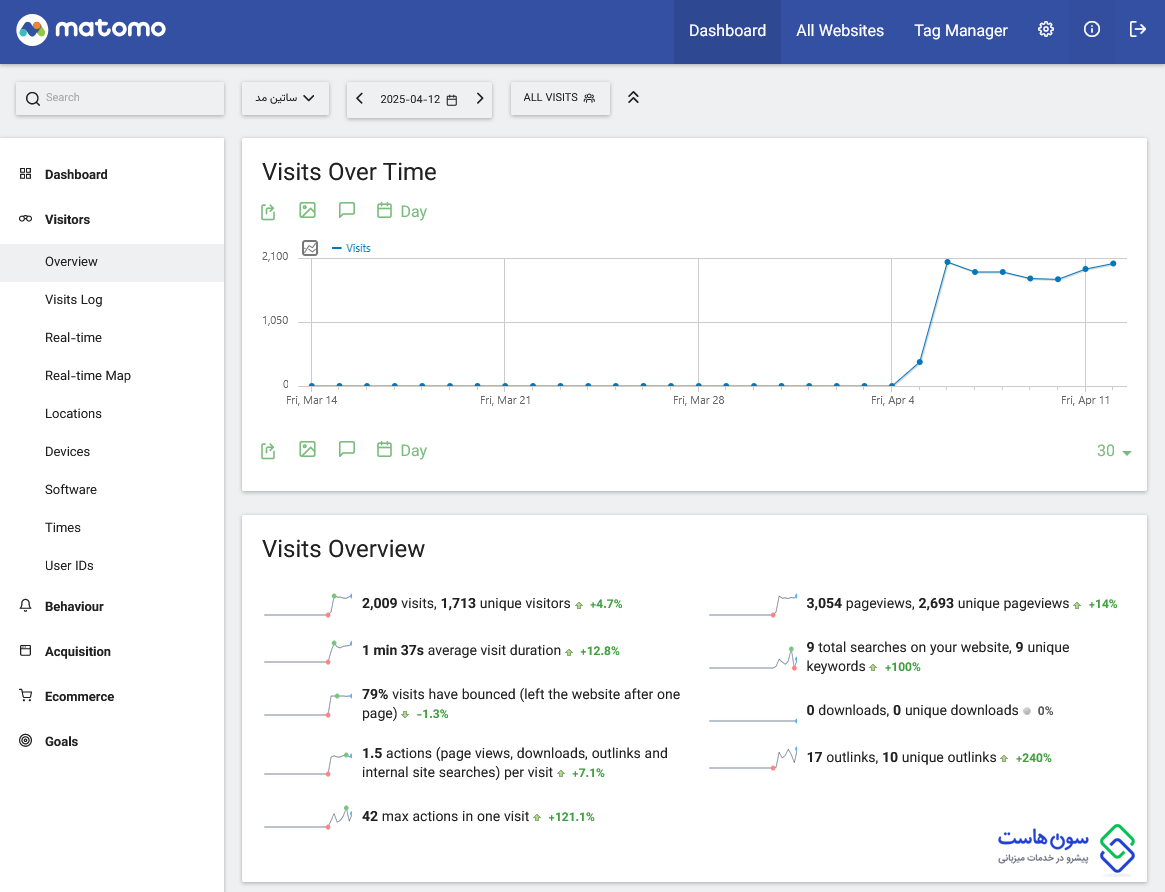Click the search magnifier icon
The height and width of the screenshot is (892, 1165).
pos(33,99)
